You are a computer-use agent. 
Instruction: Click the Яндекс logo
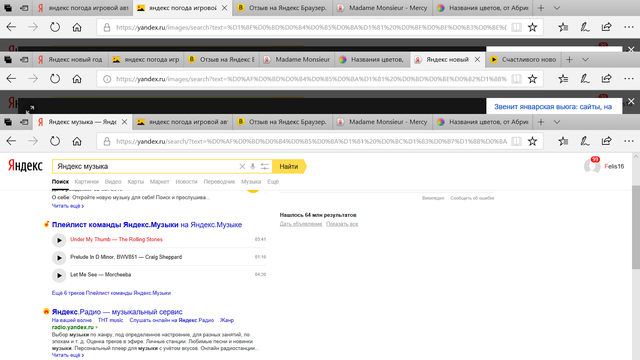tap(25, 166)
